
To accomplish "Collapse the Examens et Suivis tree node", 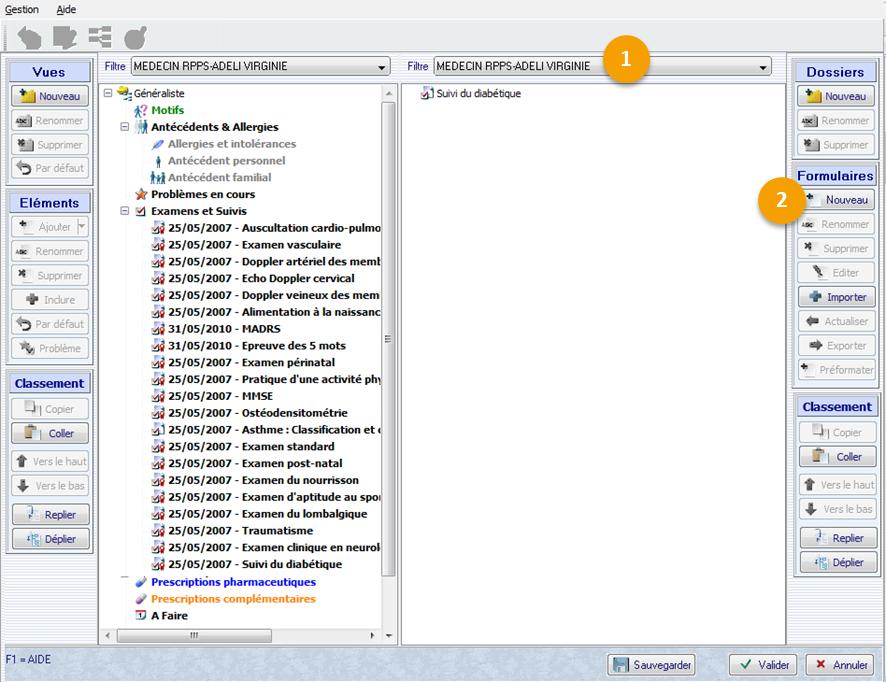I will (125, 211).
